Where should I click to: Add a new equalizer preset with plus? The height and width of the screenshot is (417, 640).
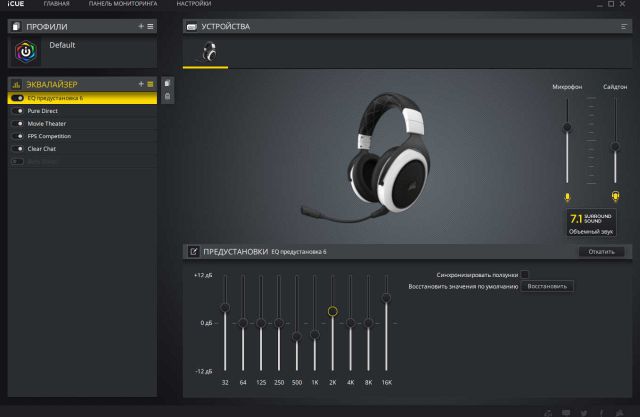(141, 84)
